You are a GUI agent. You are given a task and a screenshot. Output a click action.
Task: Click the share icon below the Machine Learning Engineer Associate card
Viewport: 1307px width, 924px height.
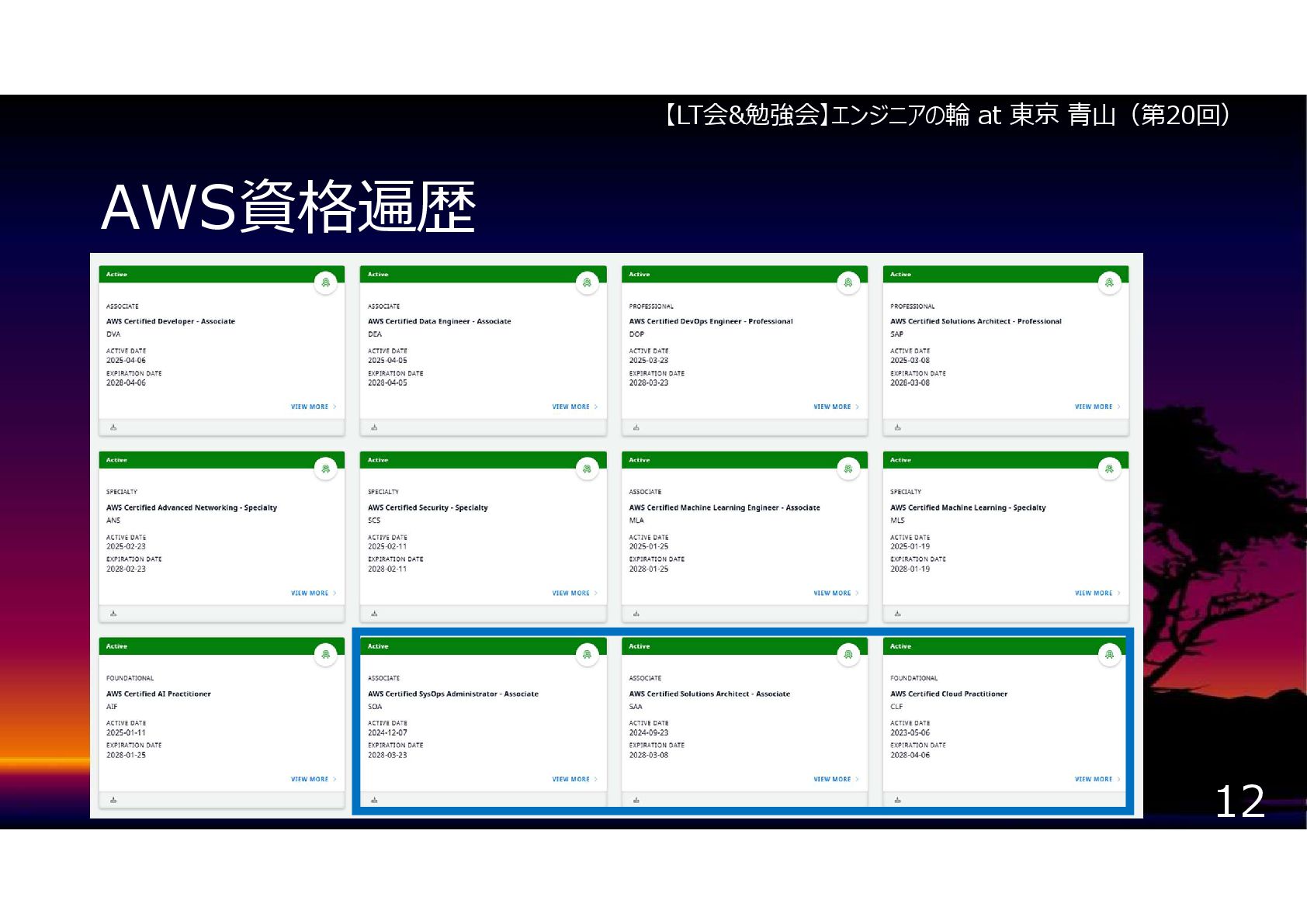[636, 614]
